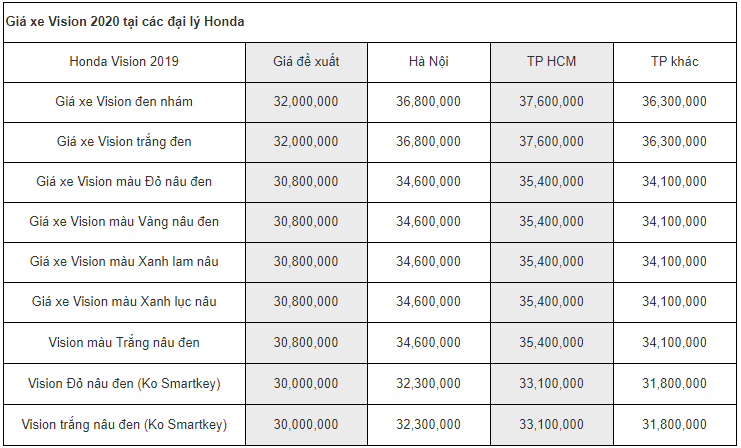The height and width of the screenshot is (448, 741).
Task: Click 'Vision trắng nâu đen (Ko Smartkey)' label
Action: [x=124, y=424]
